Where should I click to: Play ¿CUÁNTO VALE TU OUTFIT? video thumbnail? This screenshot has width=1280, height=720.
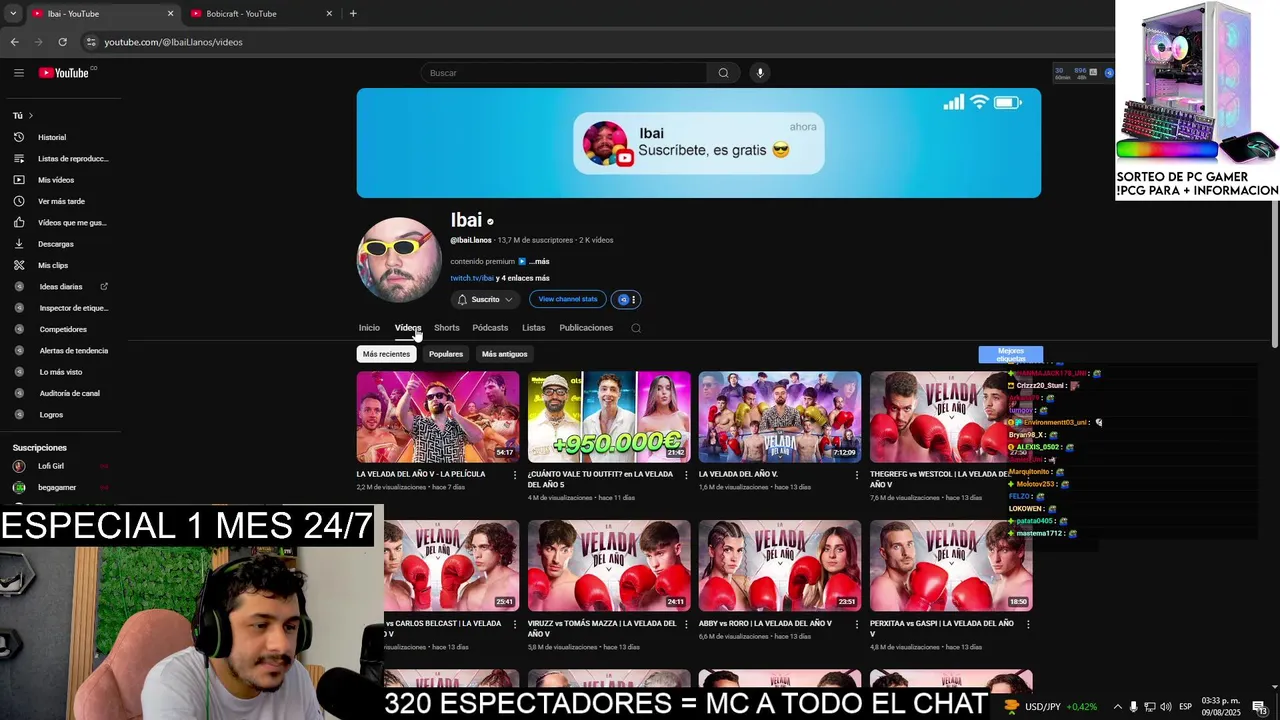point(609,417)
